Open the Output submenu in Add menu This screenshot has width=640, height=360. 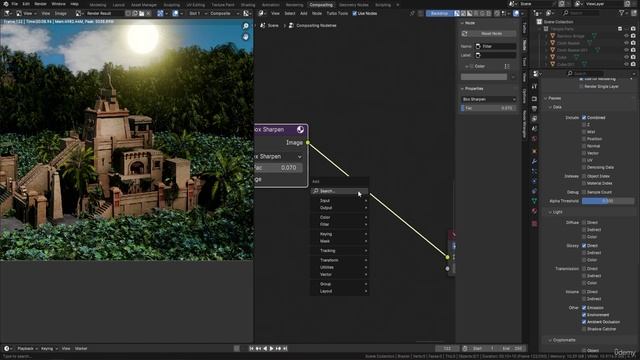[340, 208]
